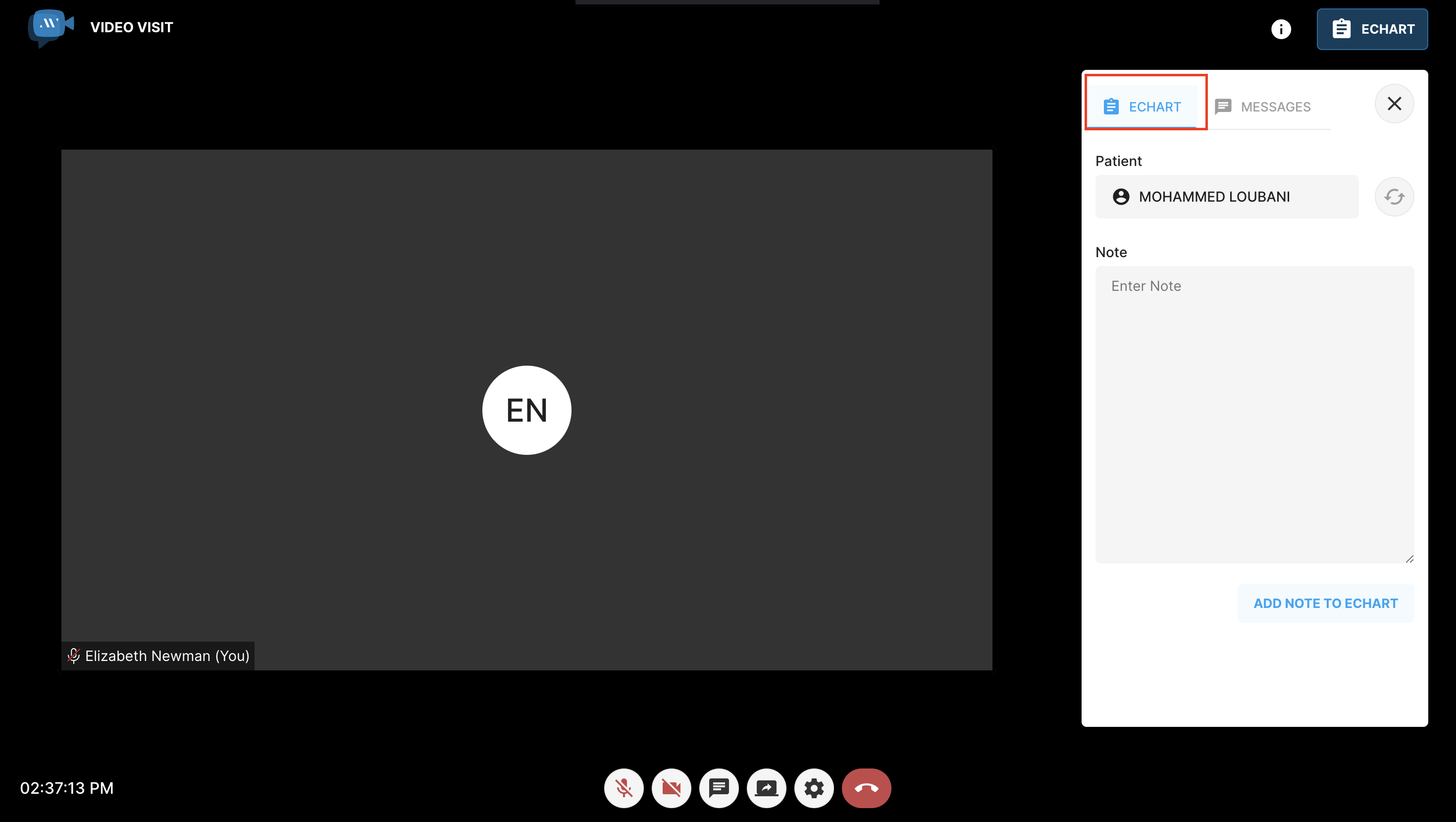Switch to the ECHART tab in the side panel
The width and height of the screenshot is (1456, 822).
(1142, 107)
